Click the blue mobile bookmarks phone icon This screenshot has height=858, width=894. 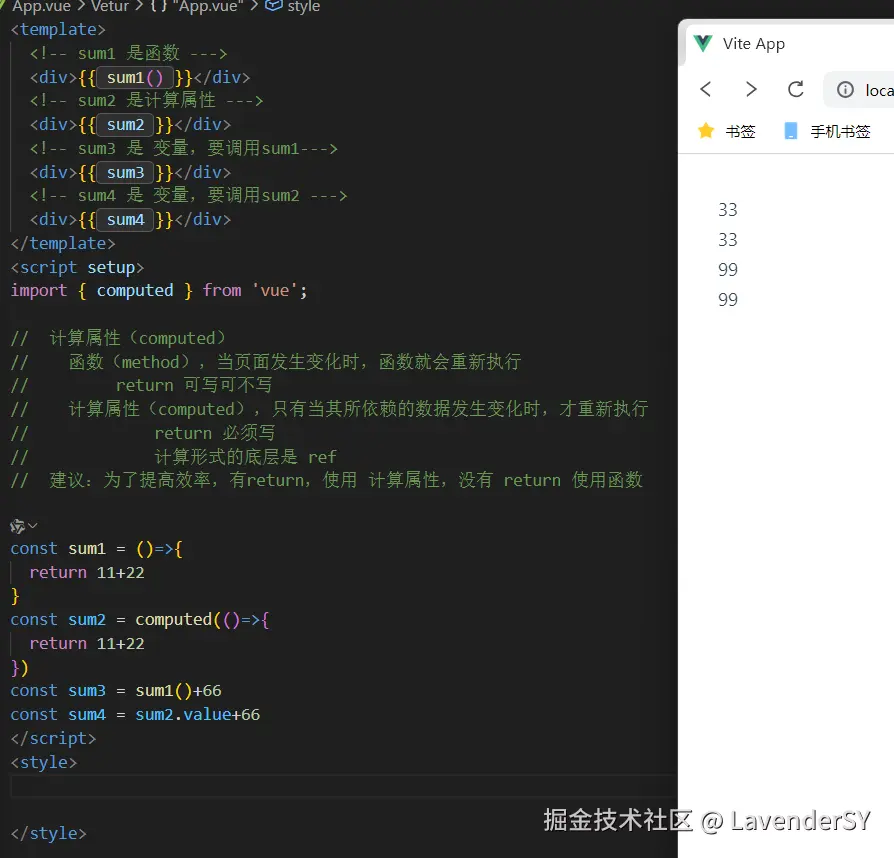pyautogui.click(x=791, y=131)
